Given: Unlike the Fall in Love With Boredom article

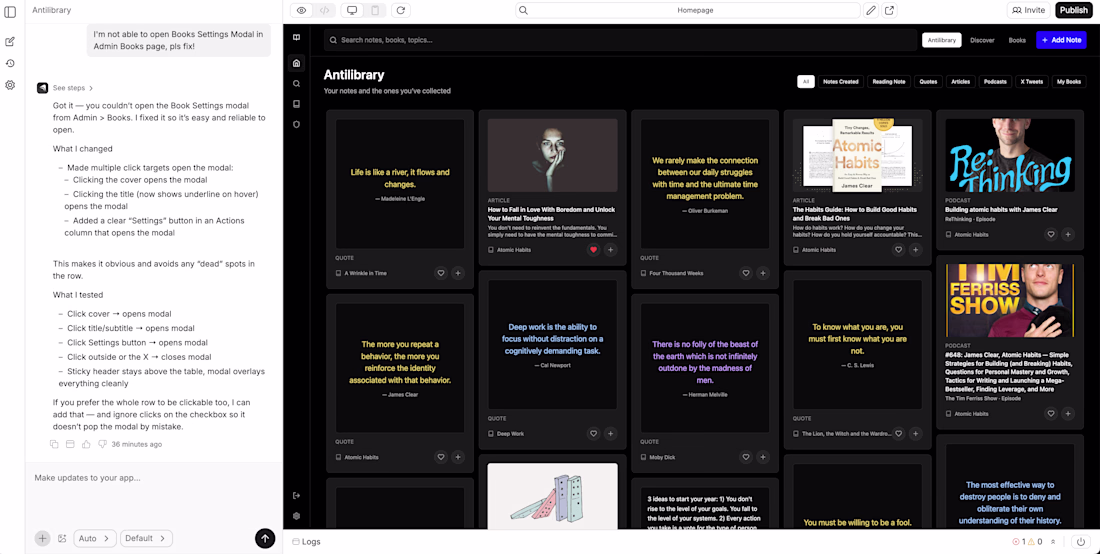Looking at the screenshot, I should (593, 250).
